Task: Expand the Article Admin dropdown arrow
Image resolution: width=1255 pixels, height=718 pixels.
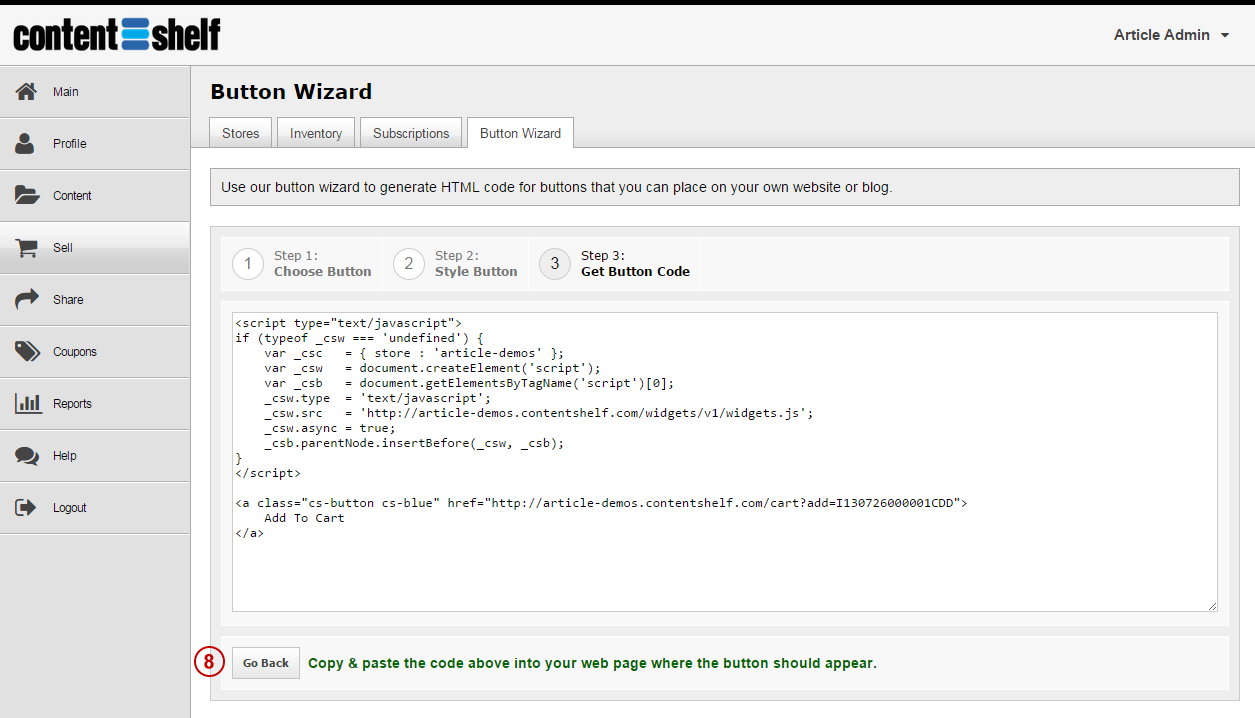Action: (x=1225, y=36)
